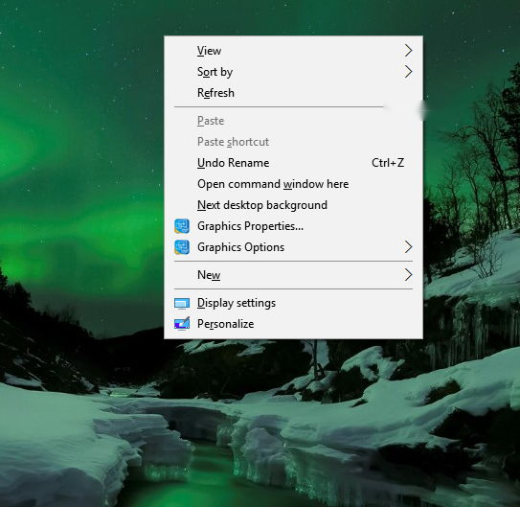Open Graphics Properties... text entry

[x=250, y=226]
